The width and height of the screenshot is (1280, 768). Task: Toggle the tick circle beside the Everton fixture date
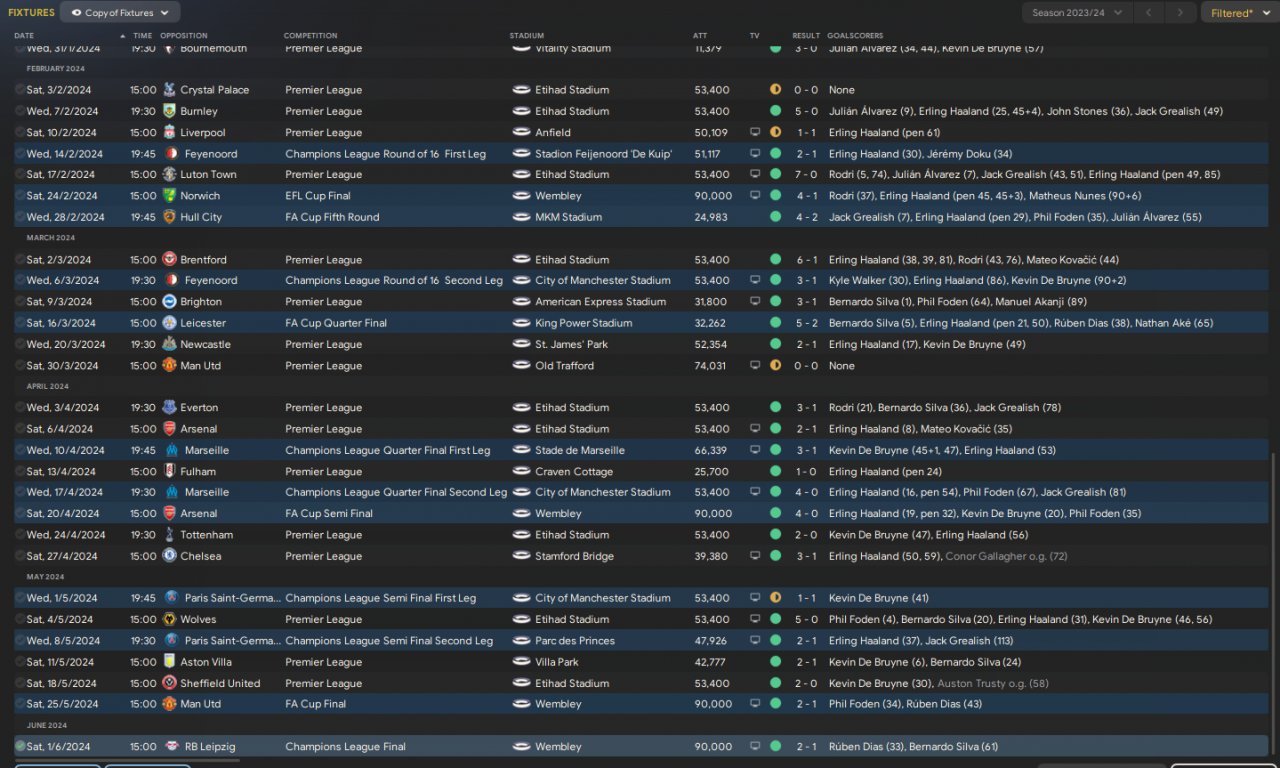20,408
